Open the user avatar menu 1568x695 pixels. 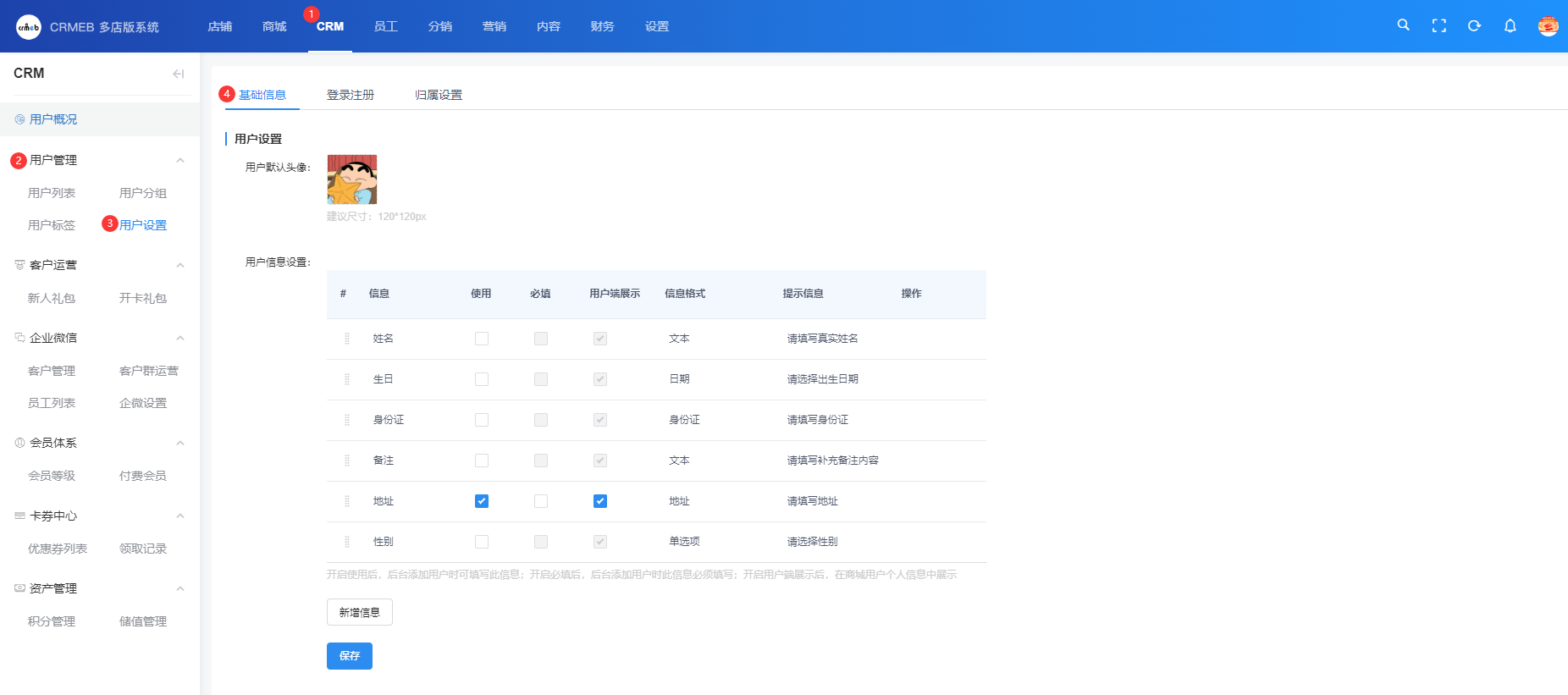1548,26
